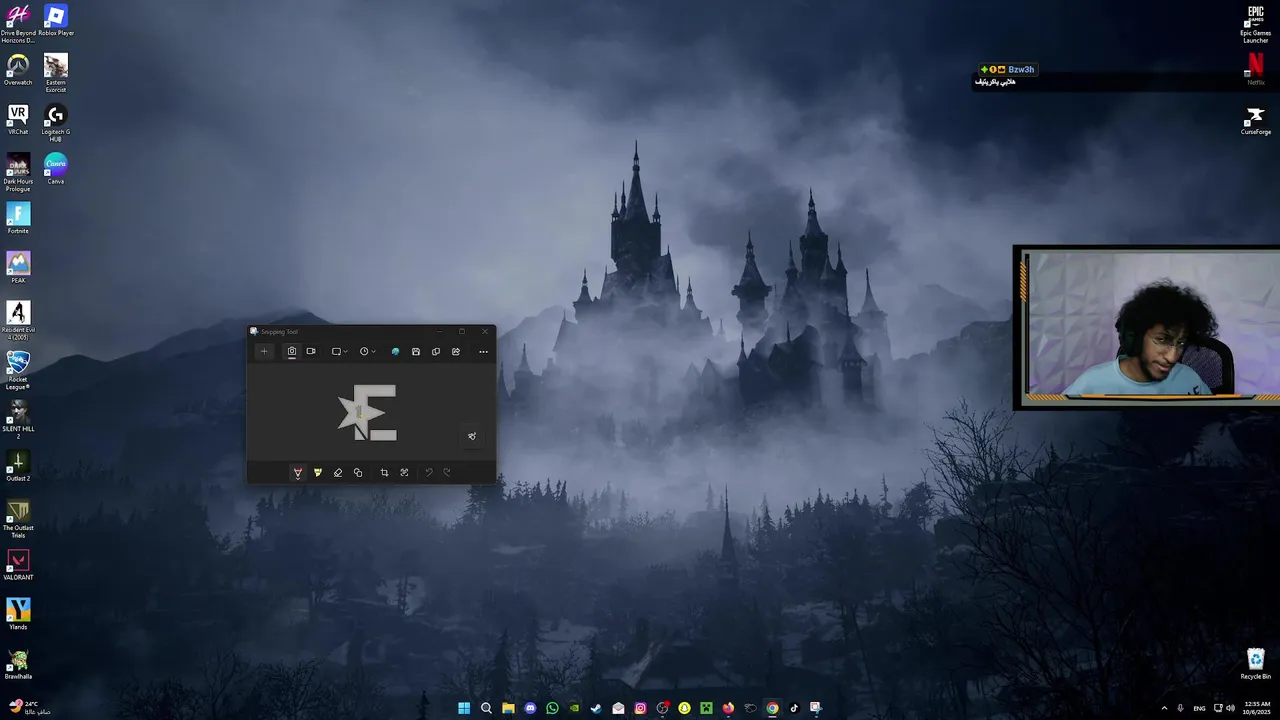Open the Canva desktop shortcut
This screenshot has height=720, width=1280.
coord(56,169)
